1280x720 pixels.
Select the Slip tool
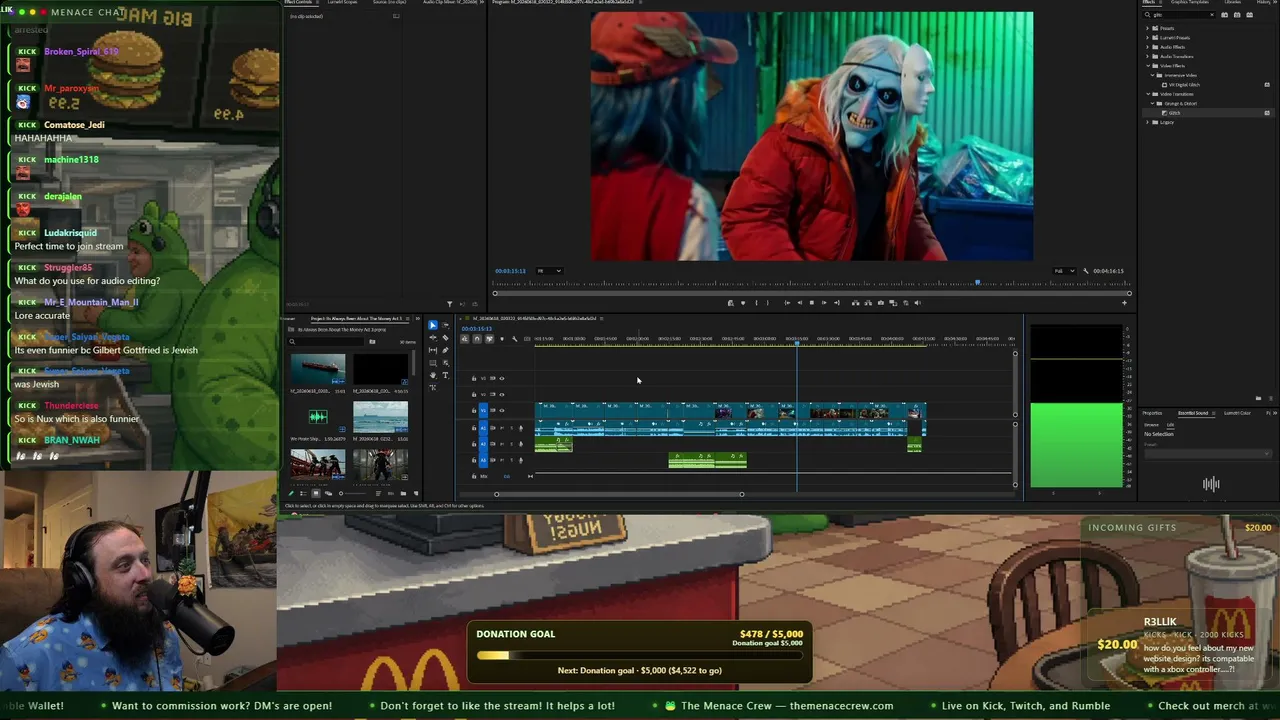pyautogui.click(x=433, y=350)
